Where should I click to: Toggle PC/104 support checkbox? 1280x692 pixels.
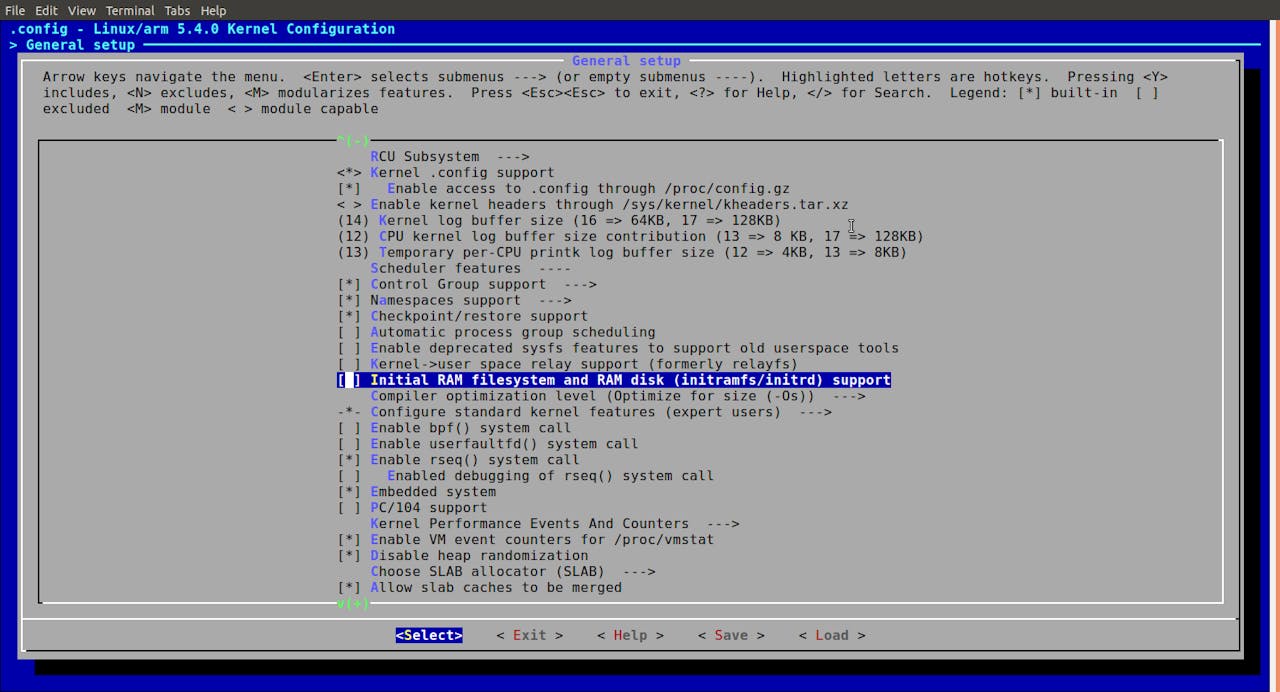[x=412, y=508]
